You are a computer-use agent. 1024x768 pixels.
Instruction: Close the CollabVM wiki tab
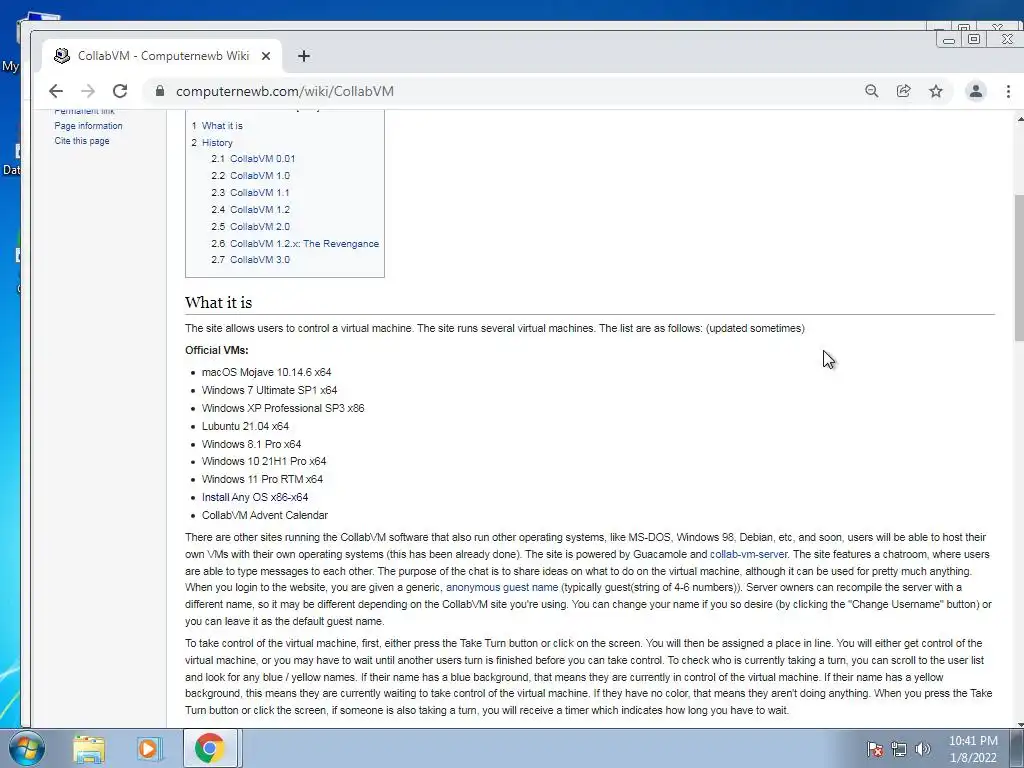(x=266, y=56)
